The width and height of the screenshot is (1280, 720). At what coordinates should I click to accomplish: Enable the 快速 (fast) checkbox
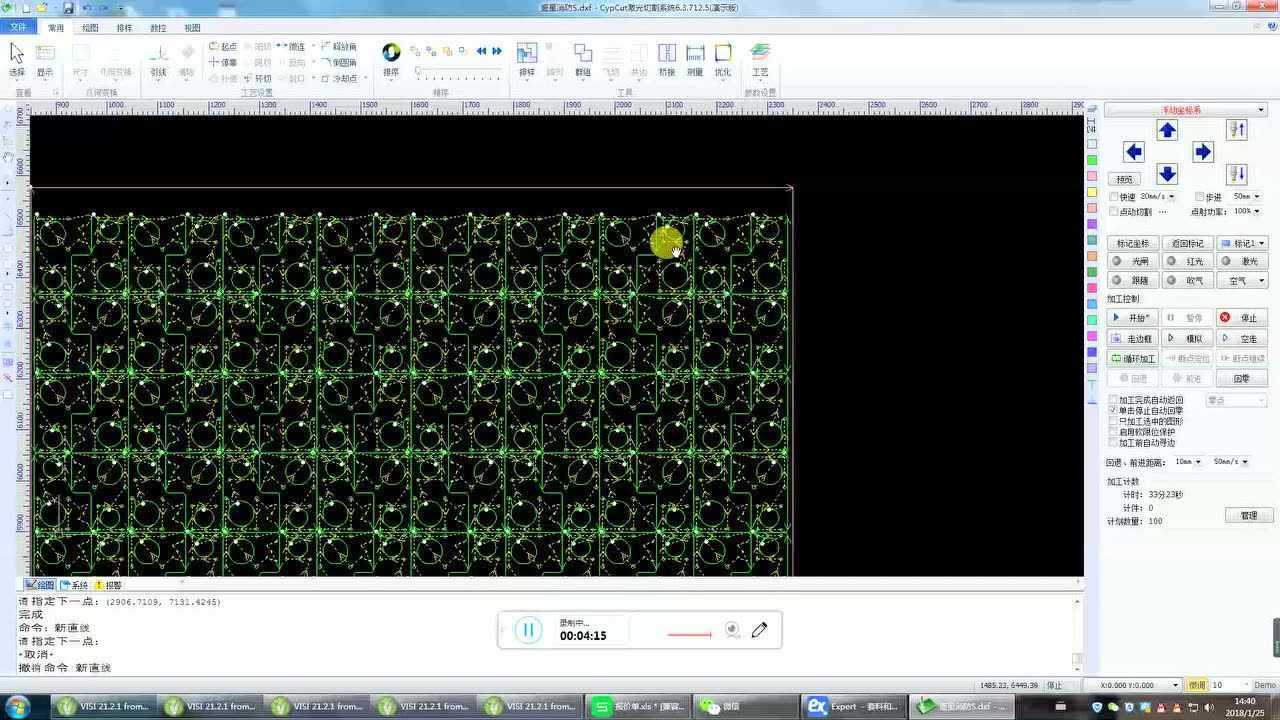1115,197
